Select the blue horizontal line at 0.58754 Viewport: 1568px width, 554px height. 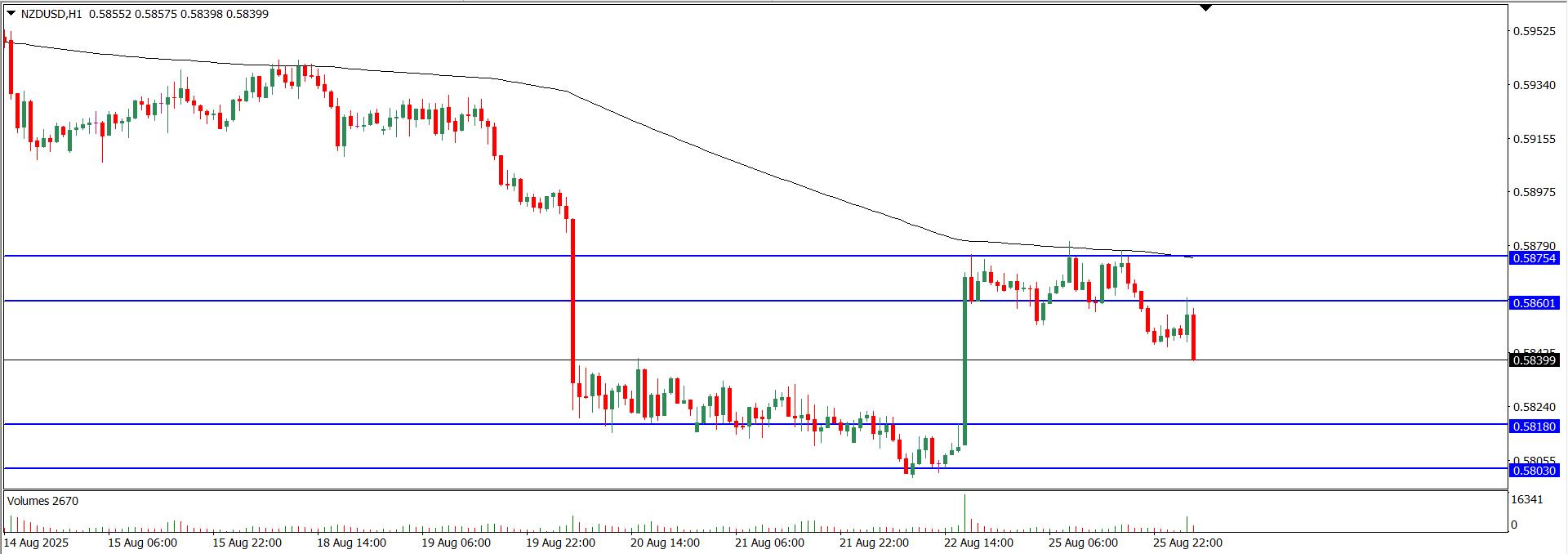tap(755, 257)
